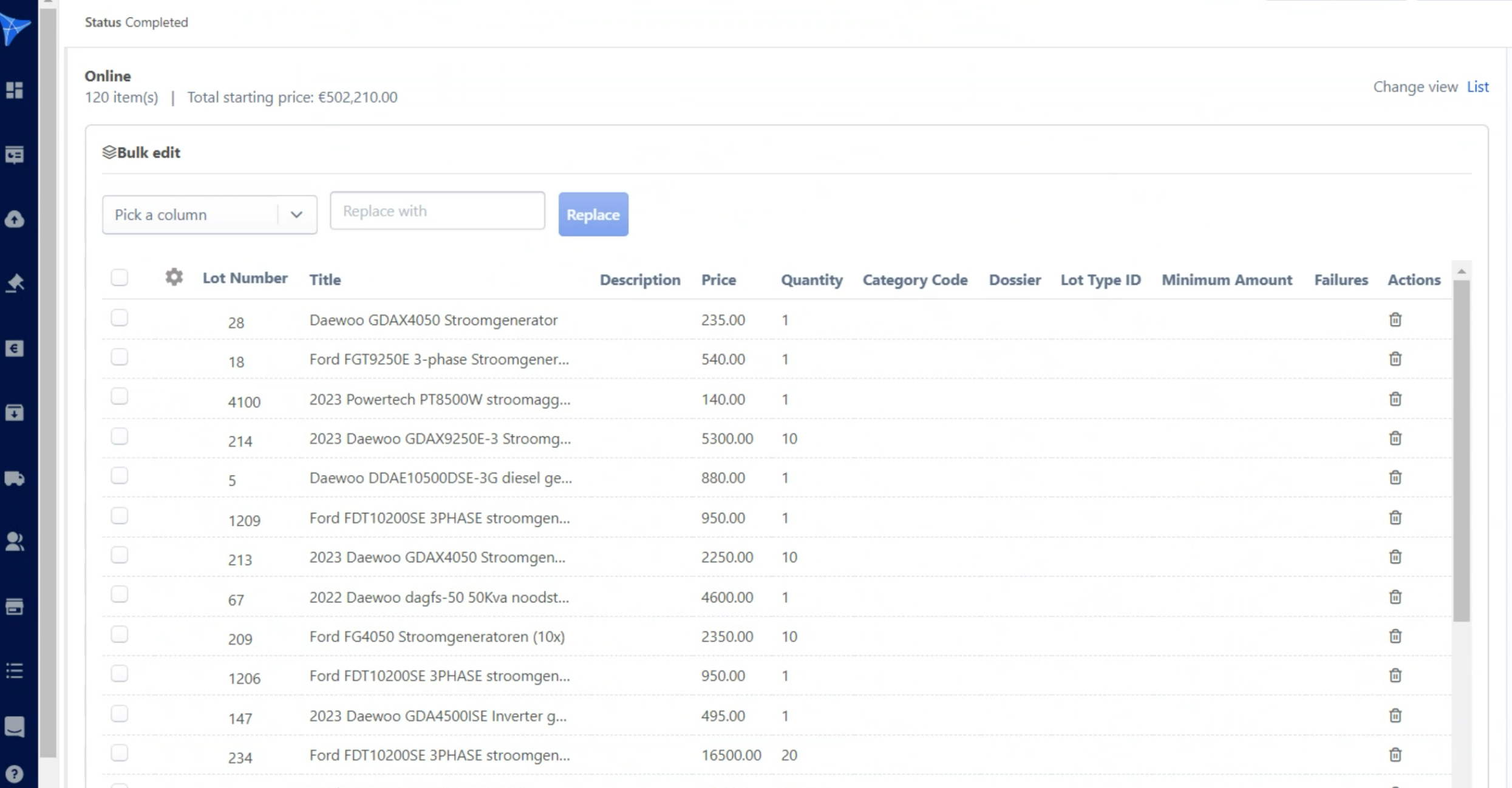Select checkbox for lot 214 row
Viewport: 1512px width, 788px height.
point(120,436)
